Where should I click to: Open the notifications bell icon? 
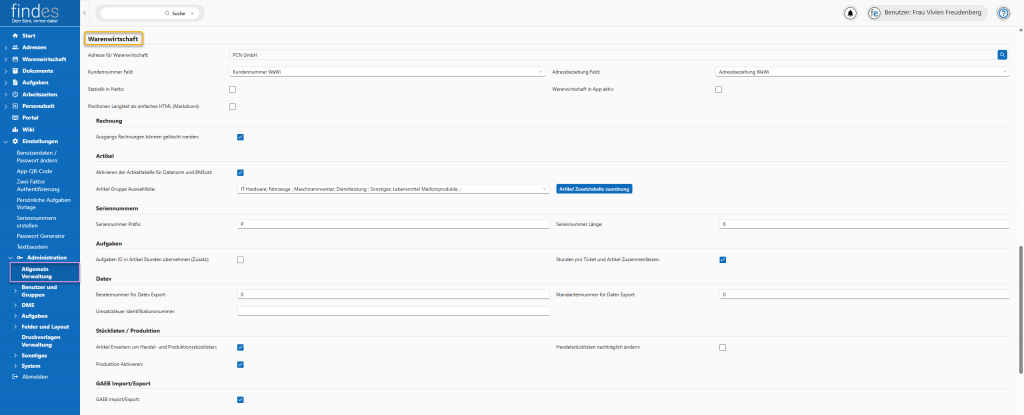pyautogui.click(x=850, y=13)
